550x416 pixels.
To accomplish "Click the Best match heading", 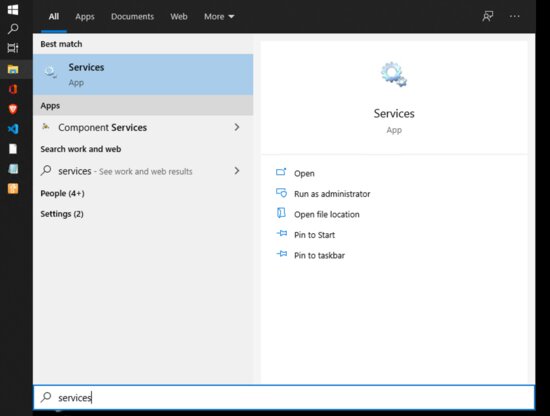I will 61,44.
